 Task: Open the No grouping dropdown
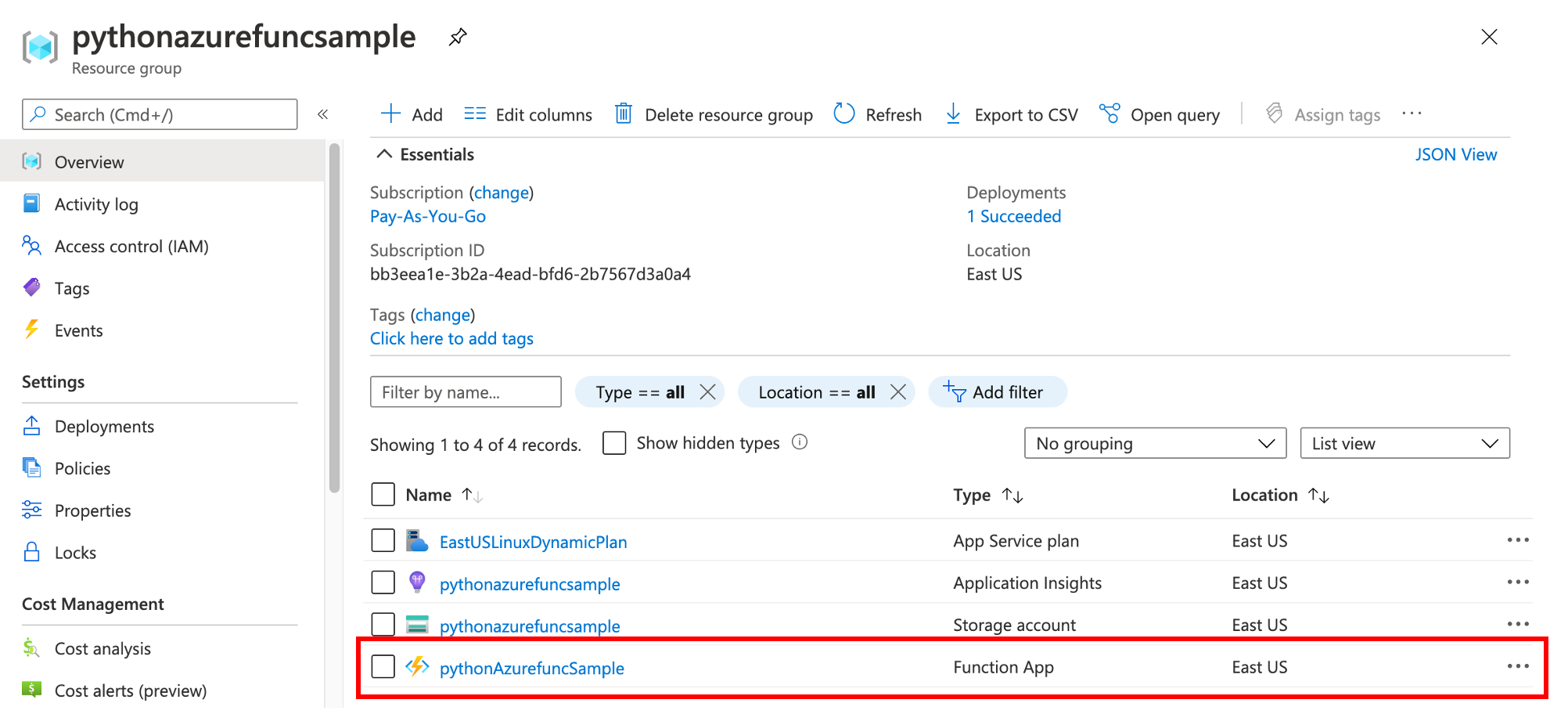point(1155,443)
